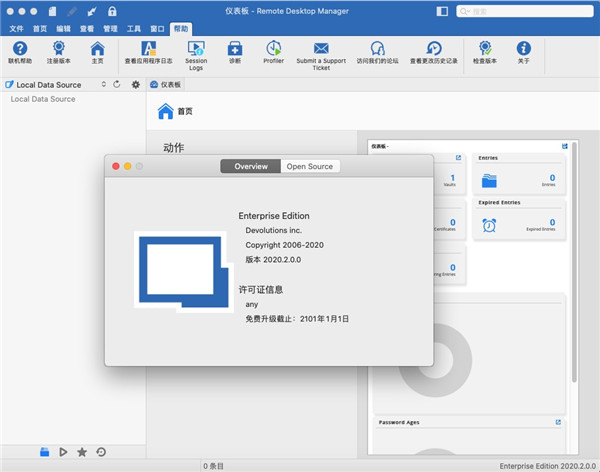Viewport: 600px width, 472px height.
Task: Click Expired Entries alarm clock icon
Action: pyautogui.click(x=489, y=225)
